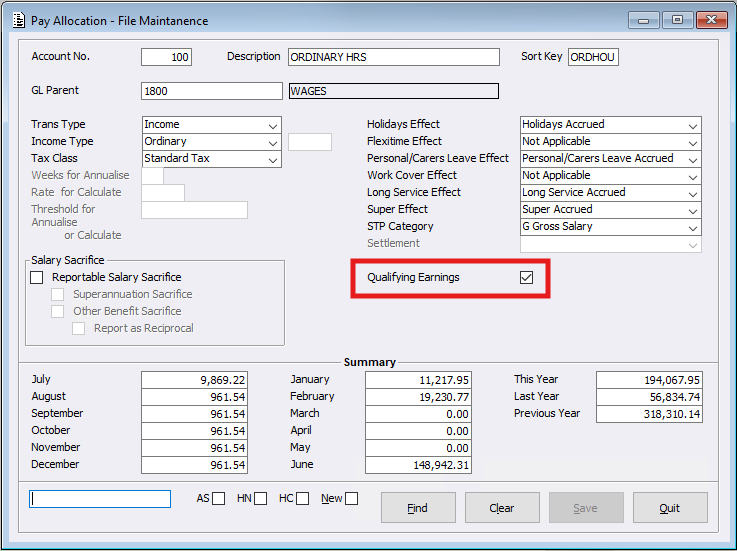Enable Reportable Salary Sacrifice checkbox
The height and width of the screenshot is (551, 737).
(38, 277)
